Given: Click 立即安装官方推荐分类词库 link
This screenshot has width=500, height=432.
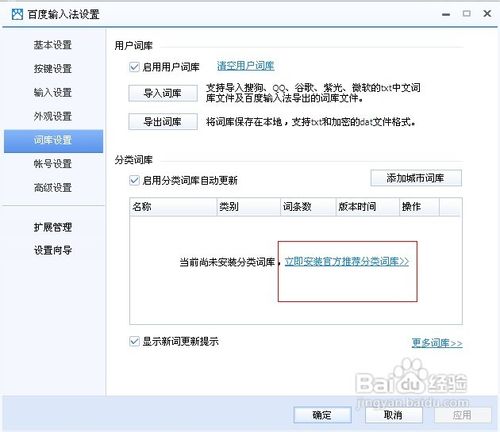Looking at the screenshot, I should pyautogui.click(x=347, y=262).
